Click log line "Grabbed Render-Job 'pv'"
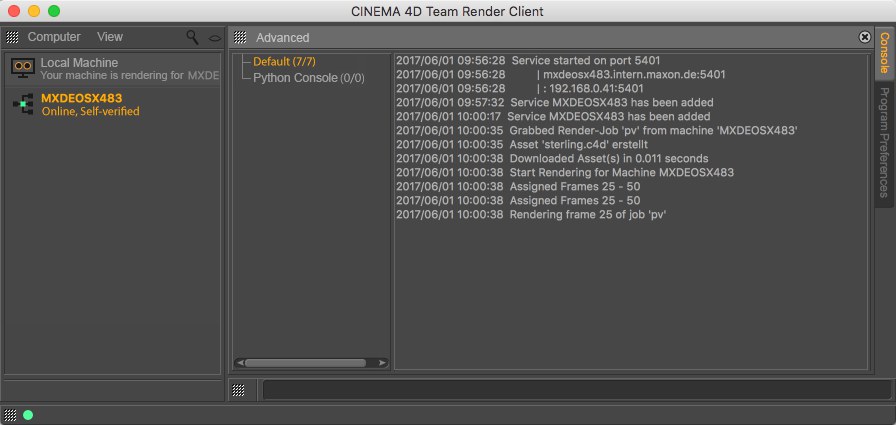 click(597, 130)
